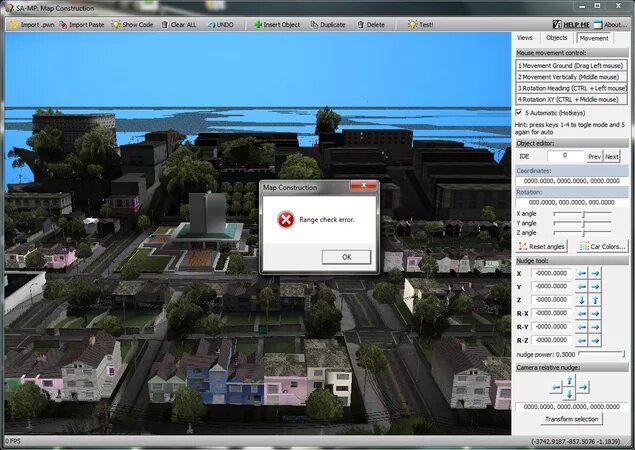
Task: Nudge R-Y with the left arrow
Action: 582,326
